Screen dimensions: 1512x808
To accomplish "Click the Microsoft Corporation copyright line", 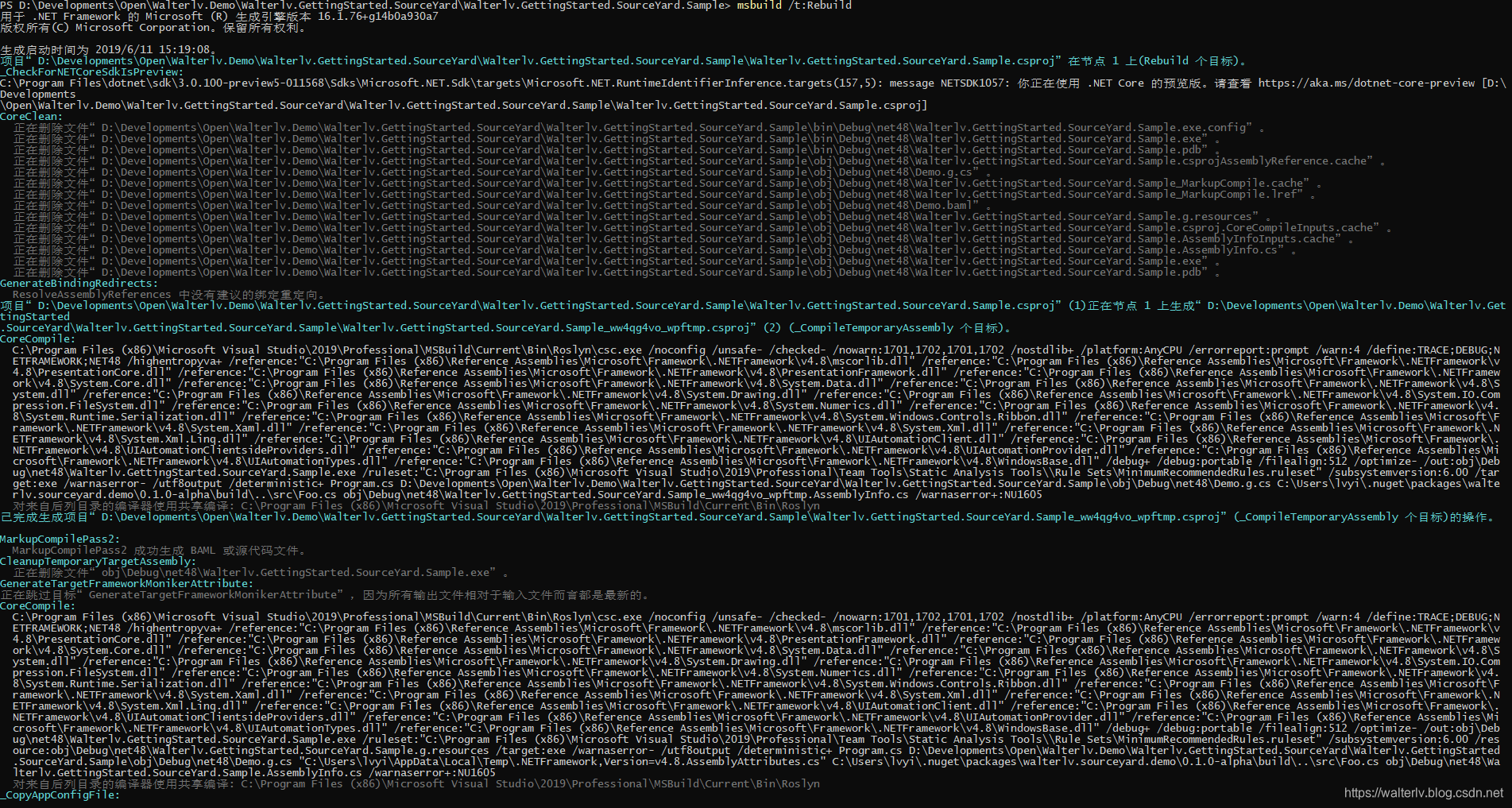I will [x=153, y=27].
